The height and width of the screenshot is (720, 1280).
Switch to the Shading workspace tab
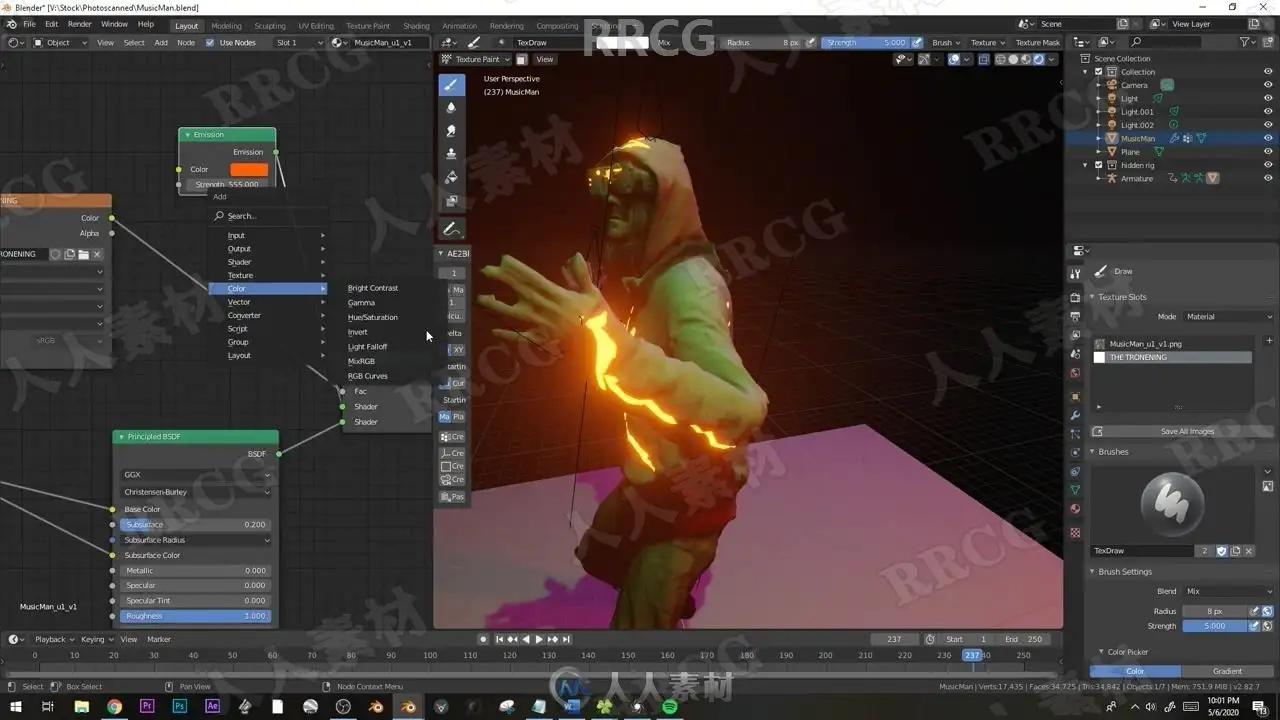[x=416, y=25]
